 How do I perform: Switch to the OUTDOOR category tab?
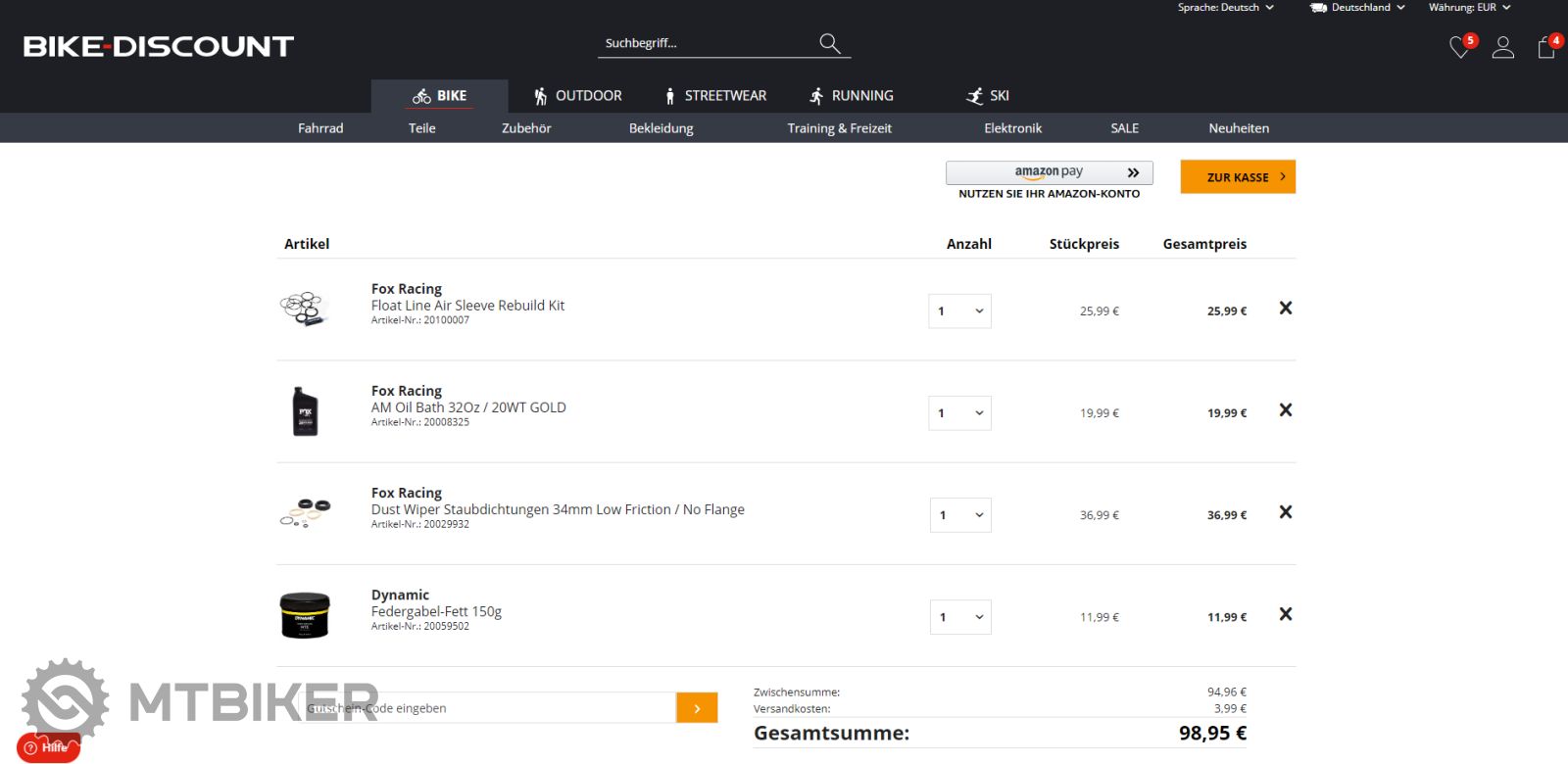point(577,96)
